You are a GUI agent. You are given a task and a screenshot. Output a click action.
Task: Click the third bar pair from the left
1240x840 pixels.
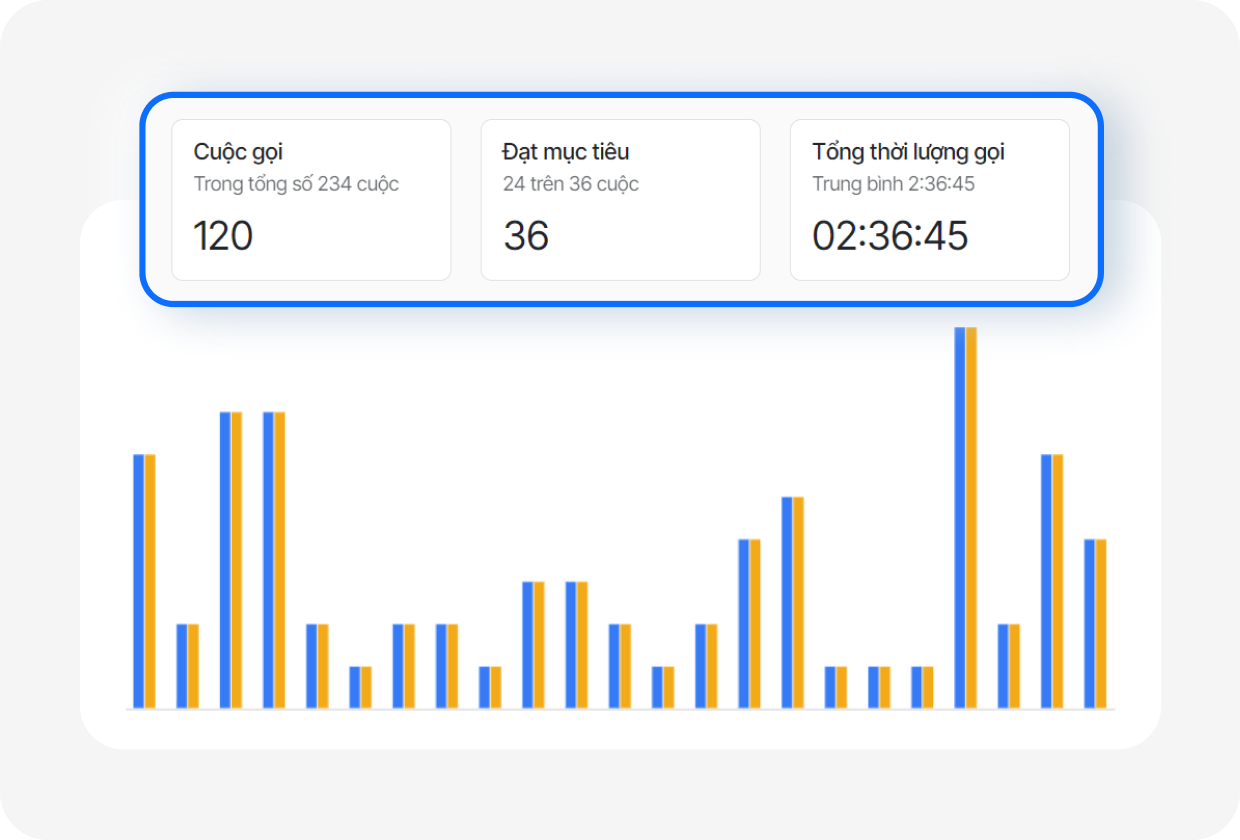coord(231,560)
